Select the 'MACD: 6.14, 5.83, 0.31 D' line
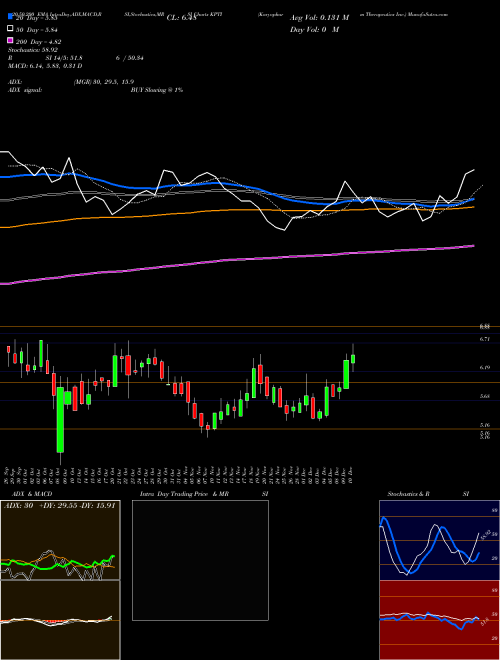The width and height of the screenshot is (500, 660). click(x=45, y=66)
